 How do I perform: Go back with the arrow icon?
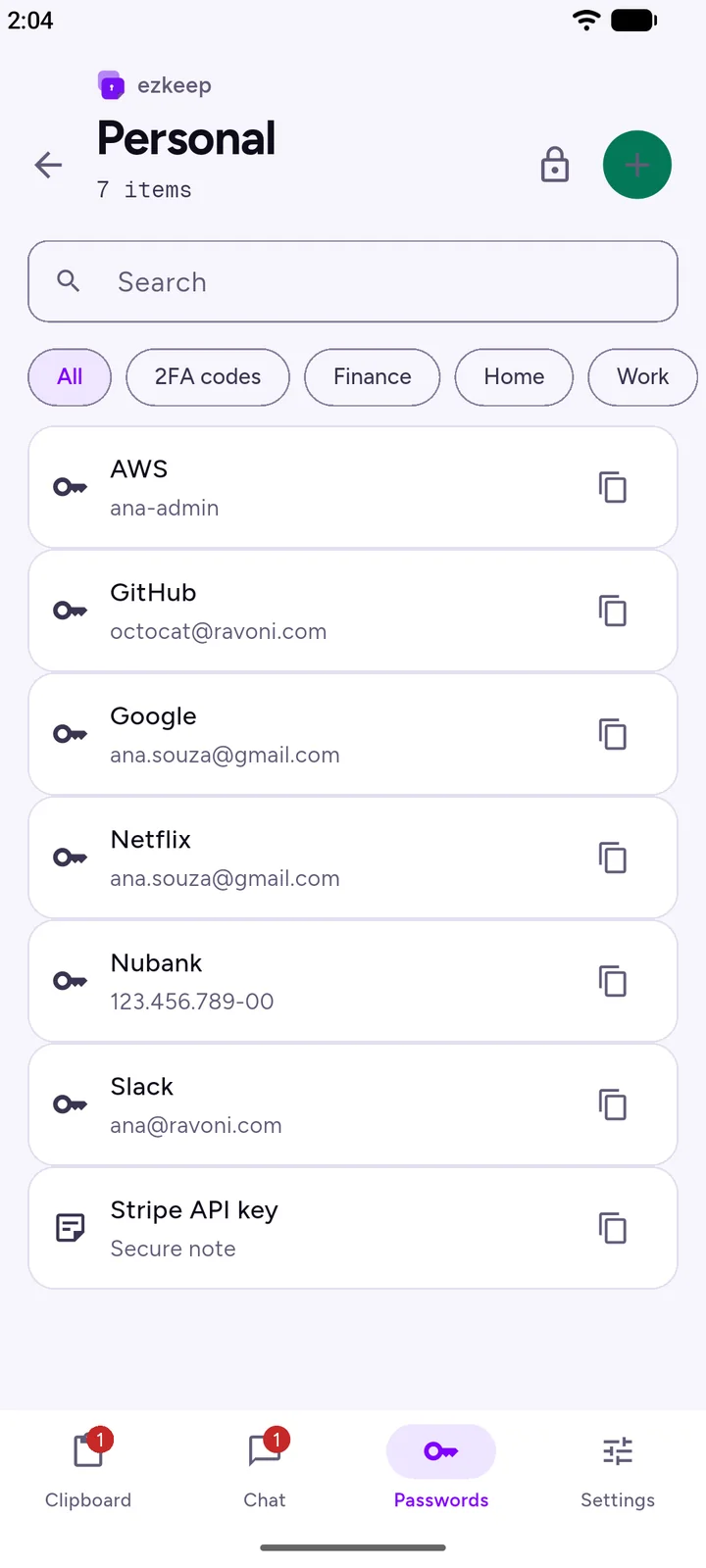click(48, 165)
